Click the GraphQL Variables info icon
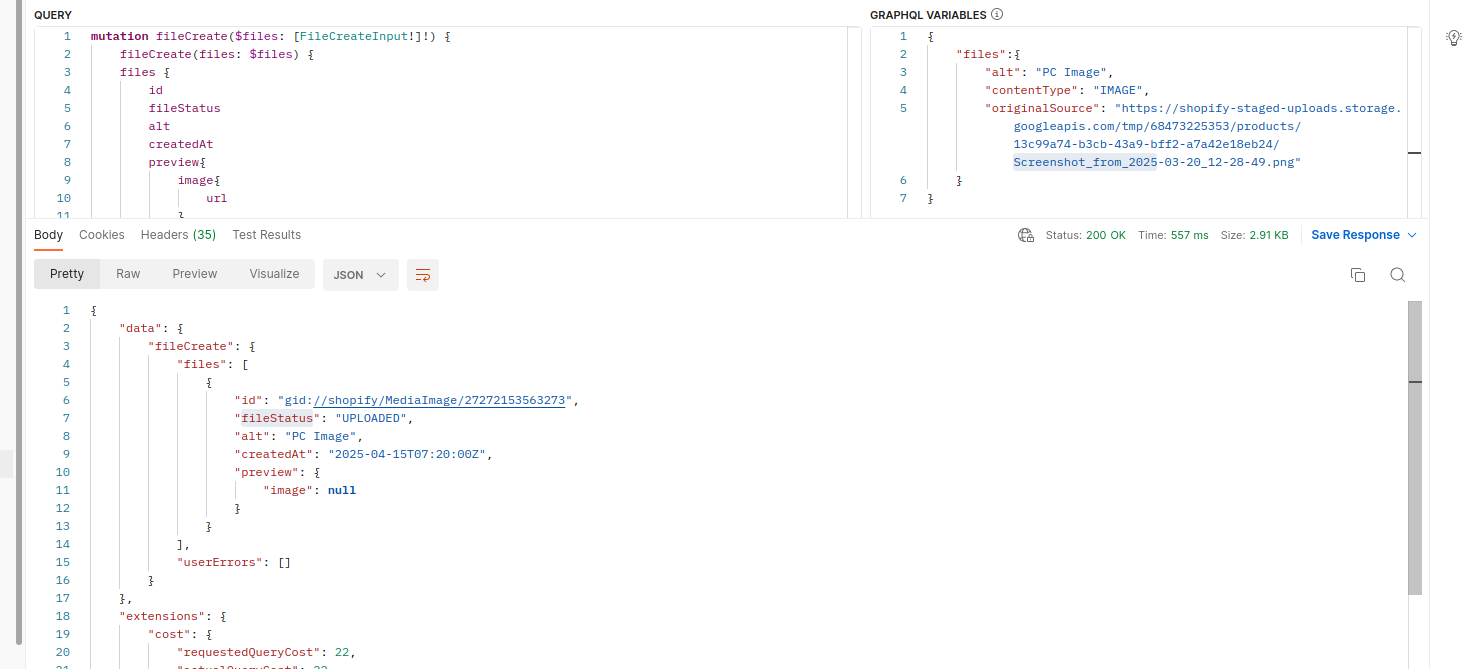 point(997,15)
